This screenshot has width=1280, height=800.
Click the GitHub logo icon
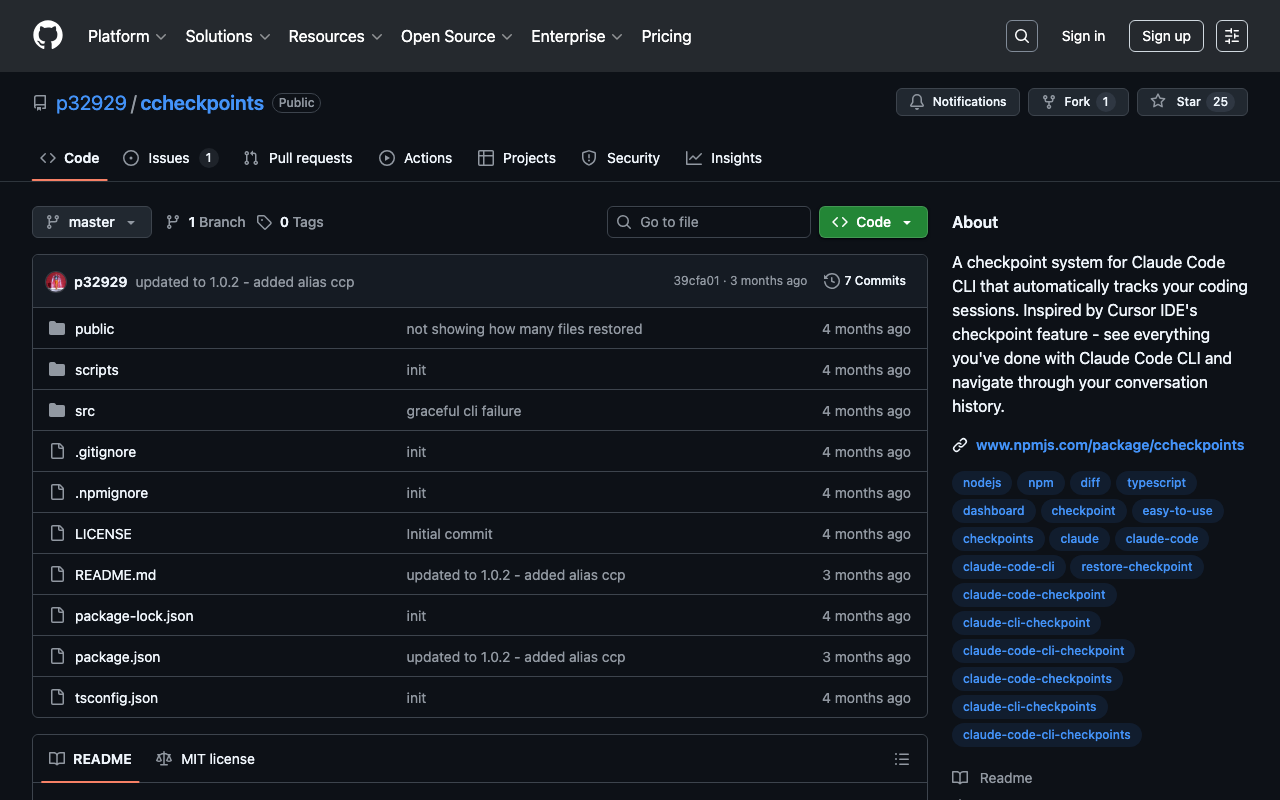pyautogui.click(x=48, y=36)
